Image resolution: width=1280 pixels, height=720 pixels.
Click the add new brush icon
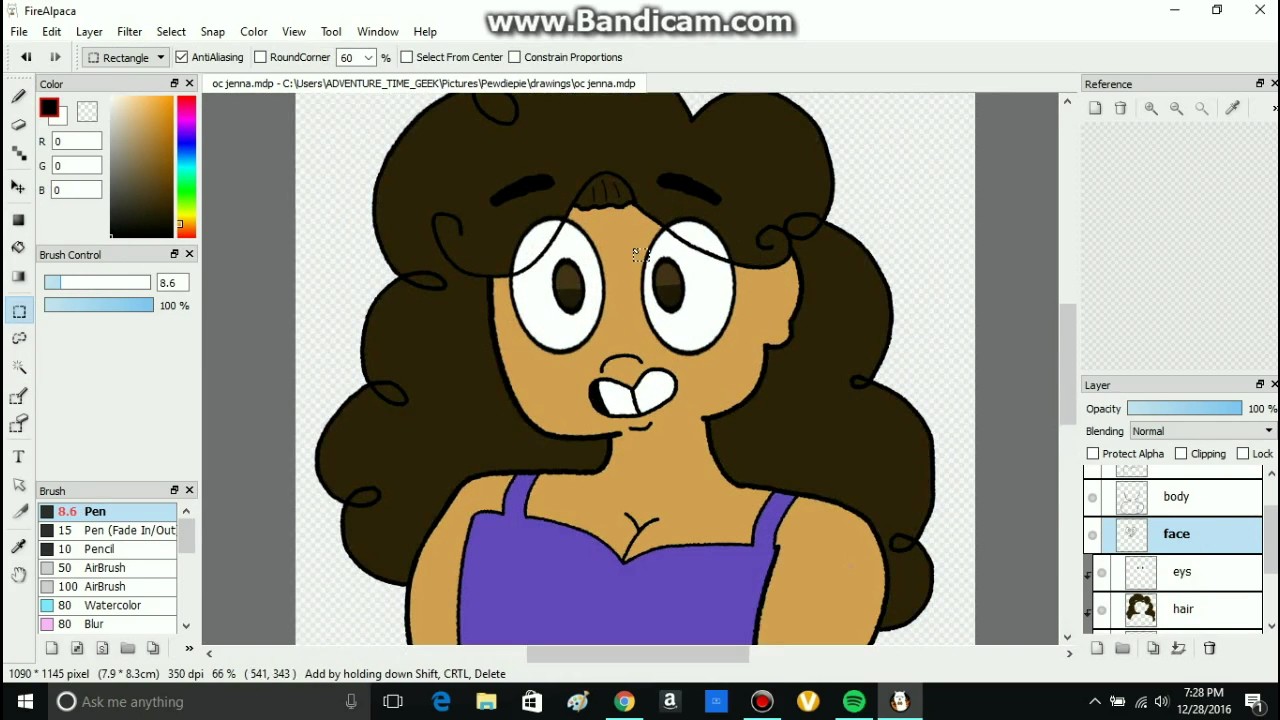52,648
